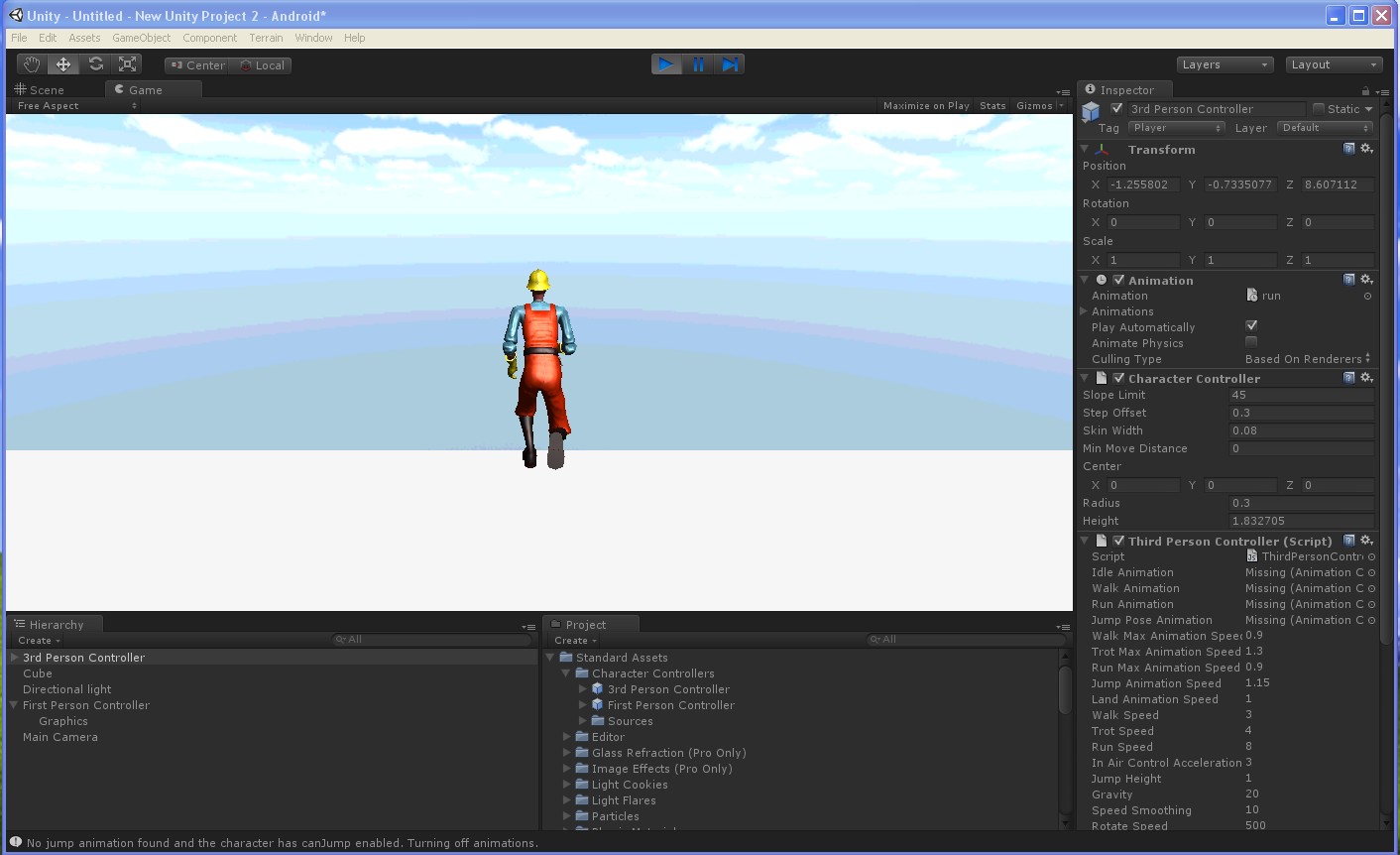Click the Play button to start the game
The height and width of the screenshot is (855, 1400).
coord(666,64)
